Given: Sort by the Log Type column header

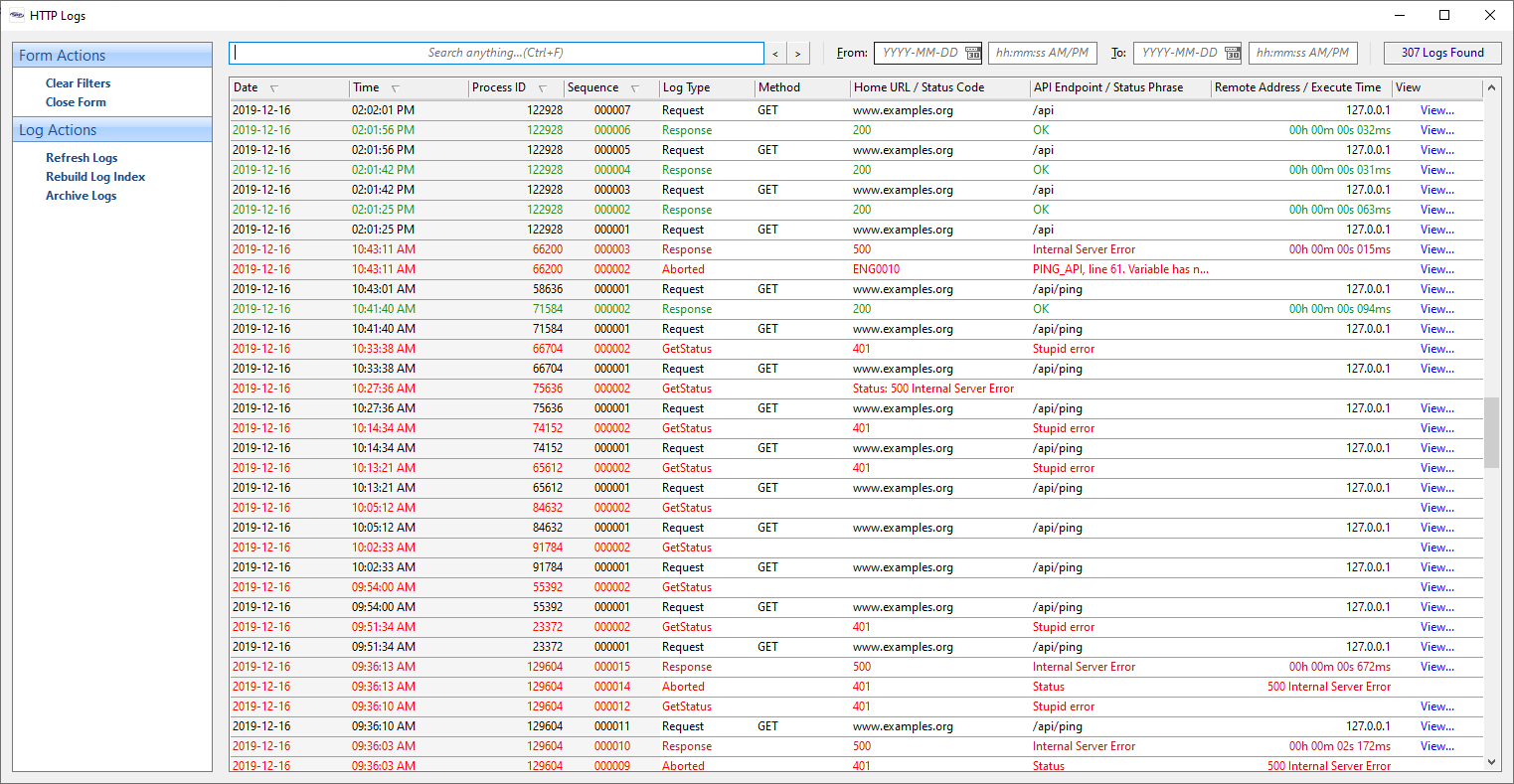Looking at the screenshot, I should coord(687,87).
